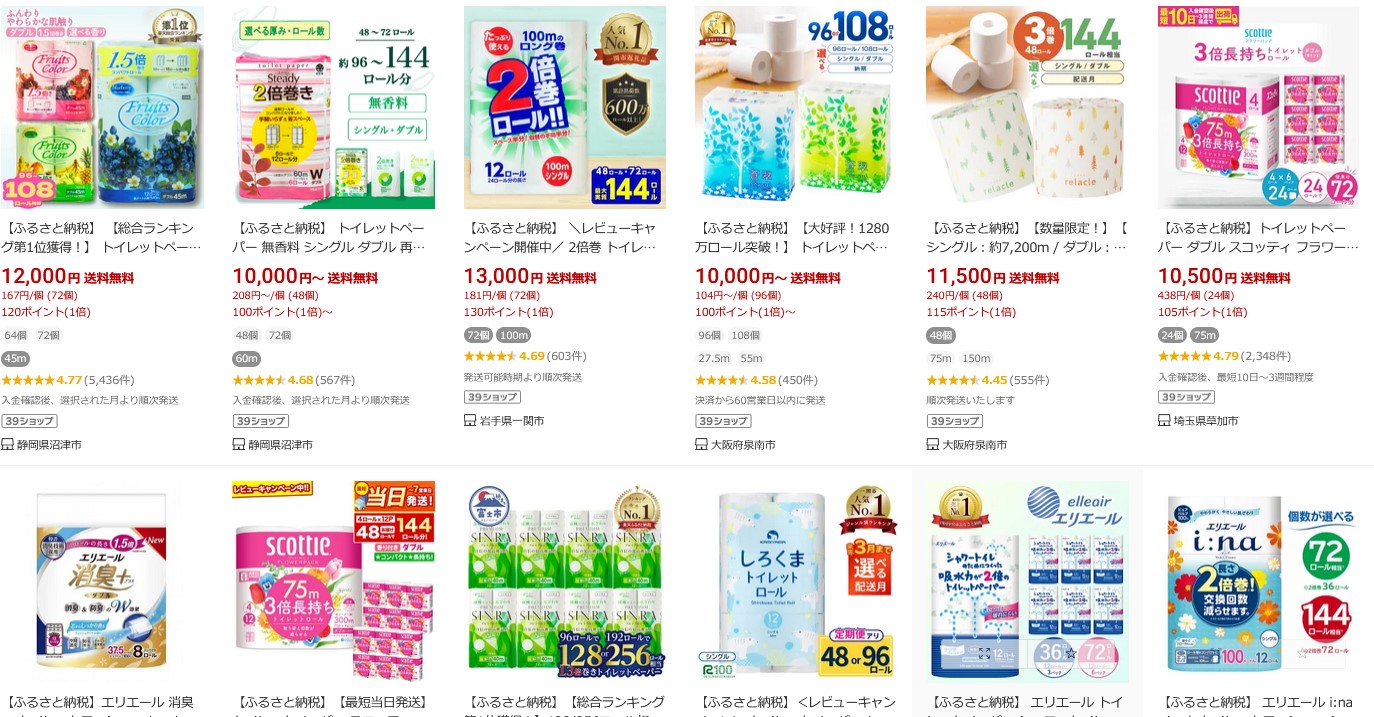Image resolution: width=1374 pixels, height=717 pixels.
Task: Select the 108個 quantity tag
Action: coord(745,335)
